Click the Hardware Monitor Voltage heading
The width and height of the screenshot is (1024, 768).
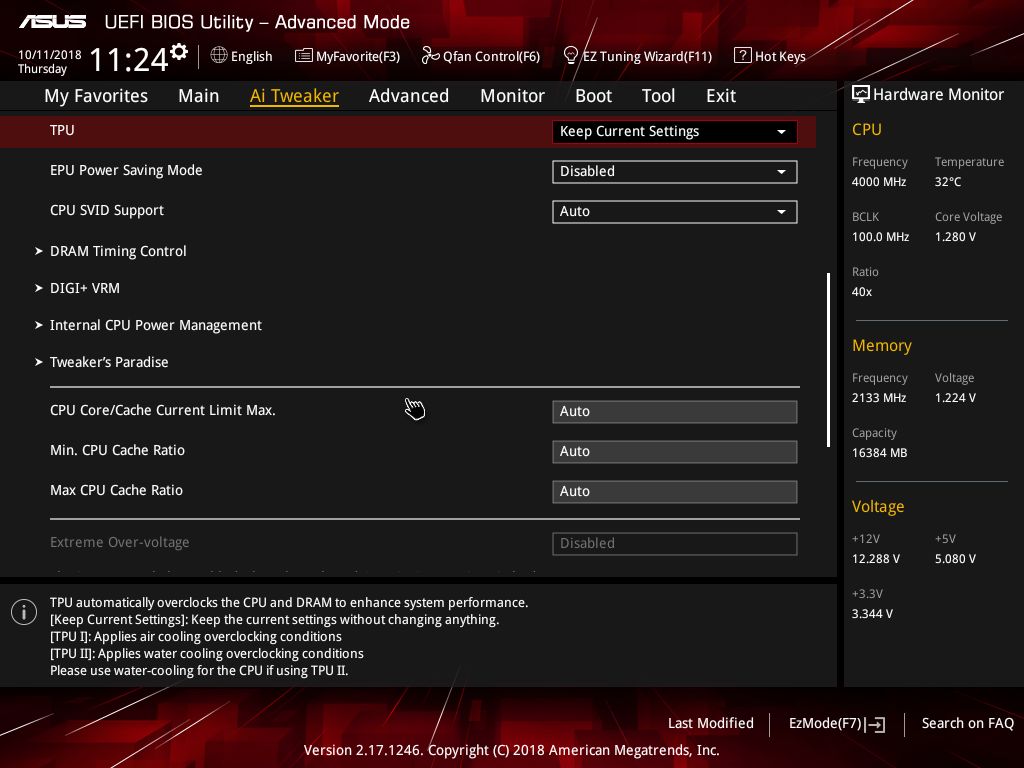point(878,507)
